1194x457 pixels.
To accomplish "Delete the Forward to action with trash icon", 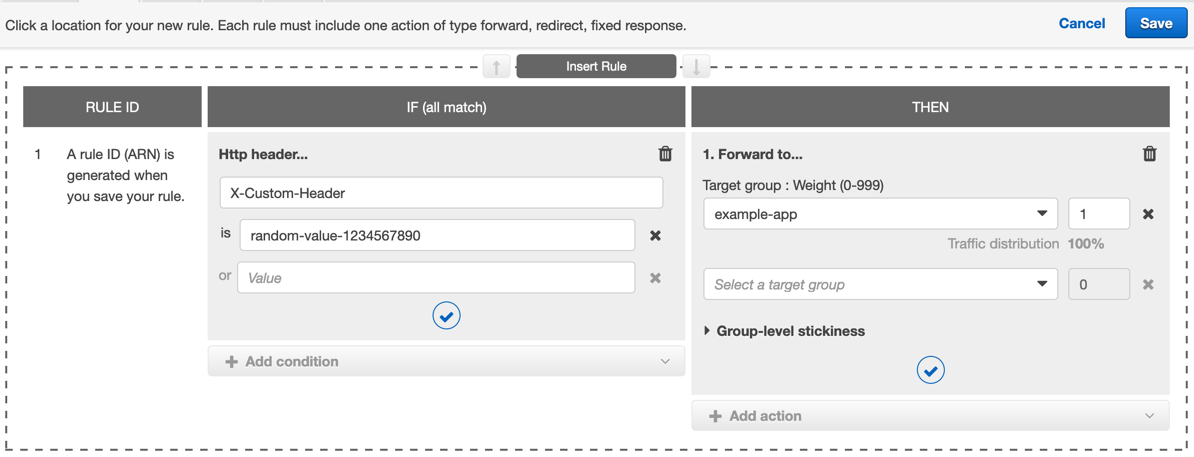I will tap(1149, 154).
